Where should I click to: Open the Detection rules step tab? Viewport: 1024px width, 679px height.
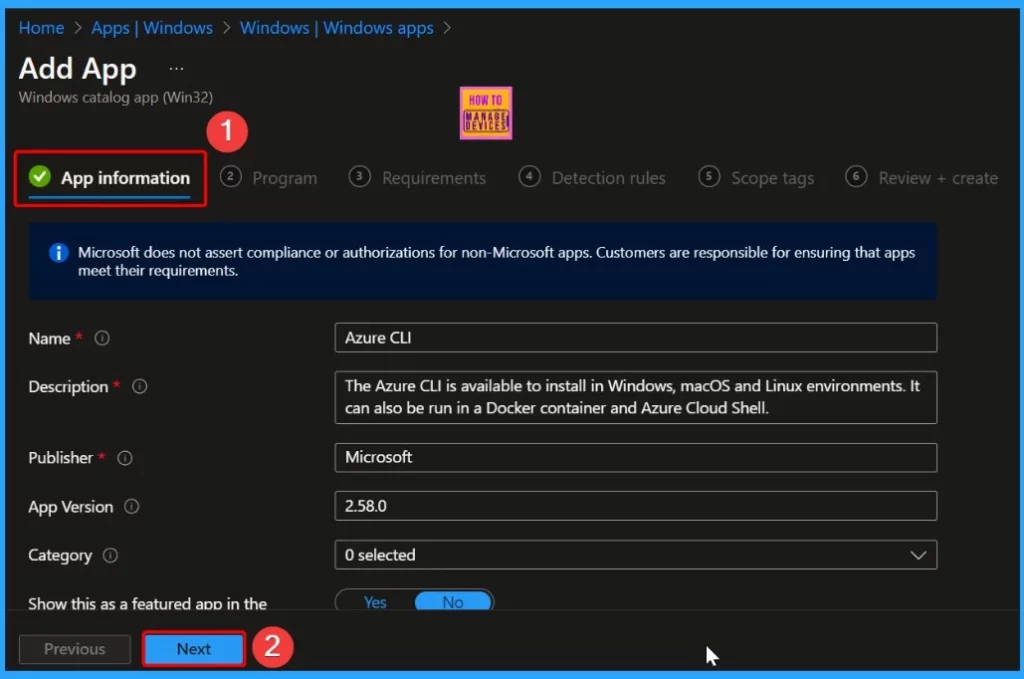pos(592,178)
